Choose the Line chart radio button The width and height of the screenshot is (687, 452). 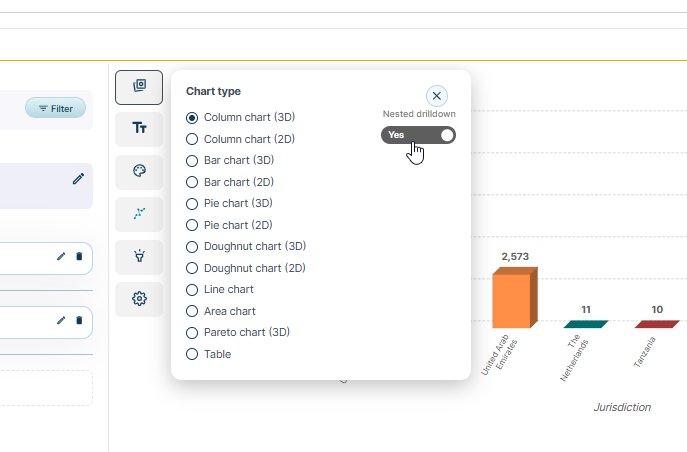(192, 289)
